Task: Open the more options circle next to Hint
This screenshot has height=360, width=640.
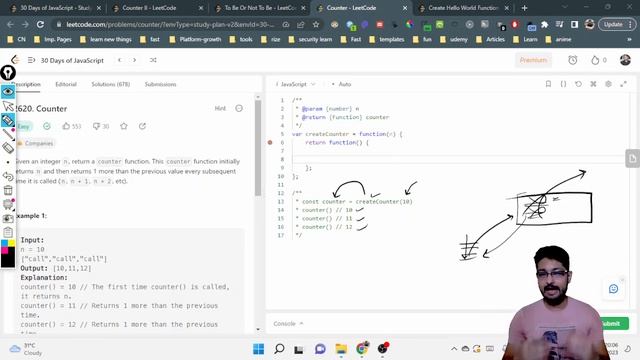Action: [239, 108]
